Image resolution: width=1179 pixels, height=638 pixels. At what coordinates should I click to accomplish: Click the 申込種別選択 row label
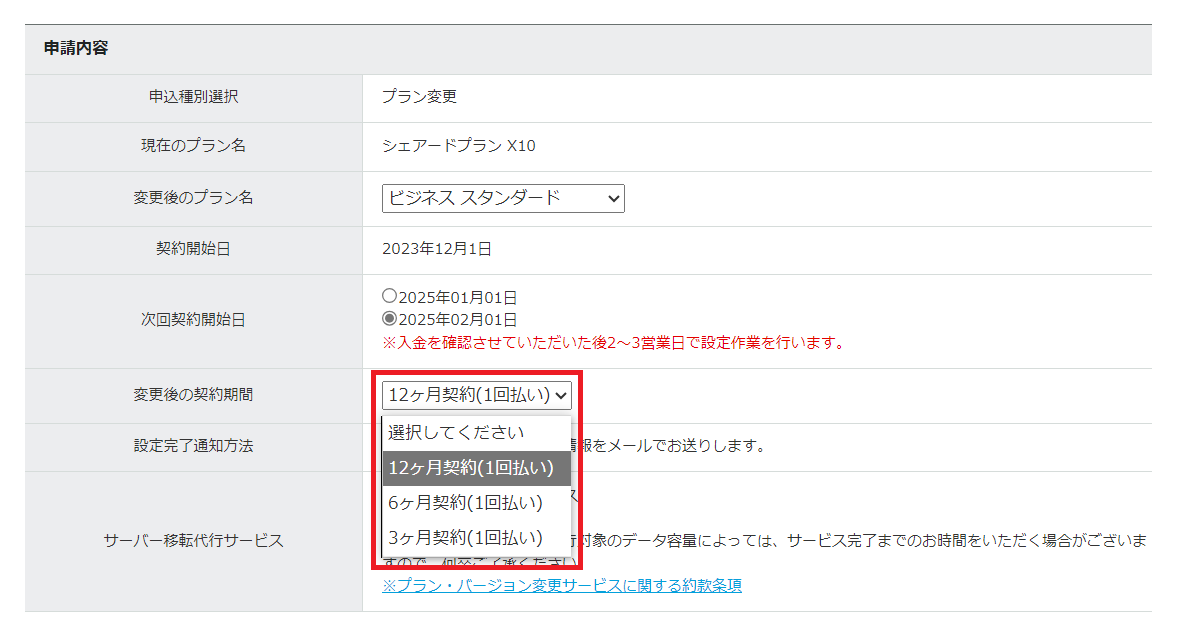pos(193,97)
